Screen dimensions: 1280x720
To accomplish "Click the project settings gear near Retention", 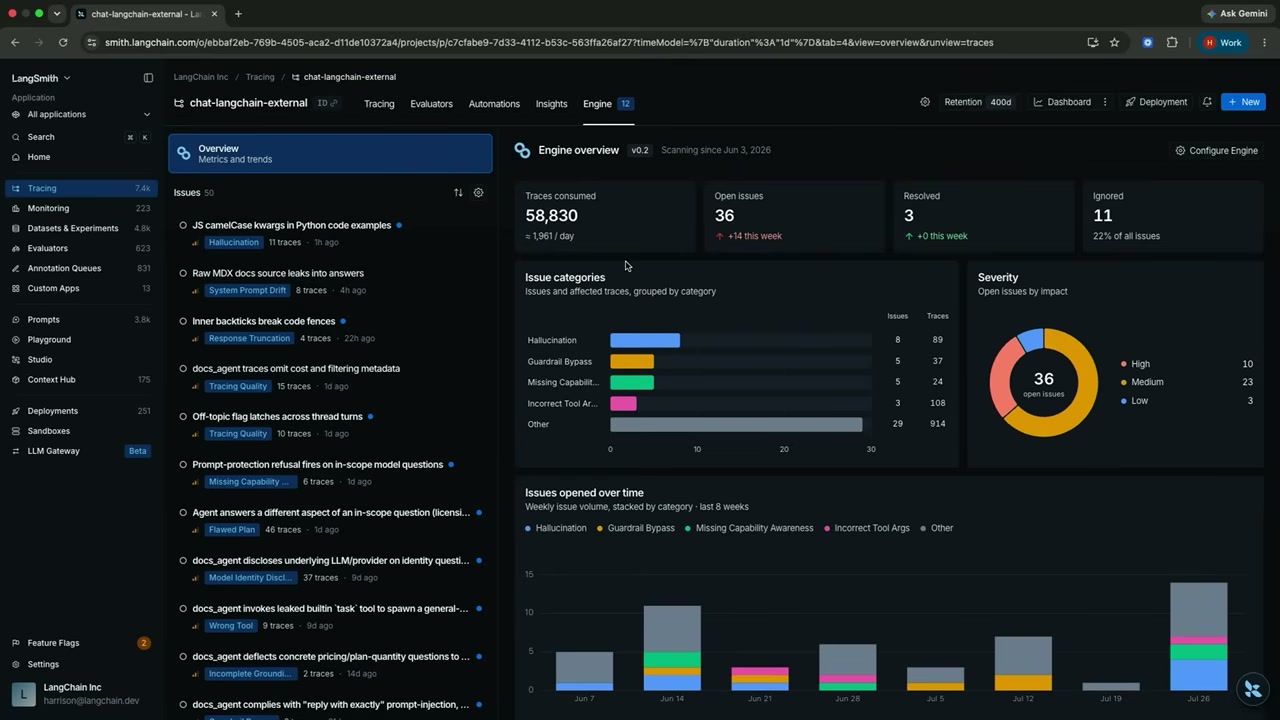I will tap(925, 102).
